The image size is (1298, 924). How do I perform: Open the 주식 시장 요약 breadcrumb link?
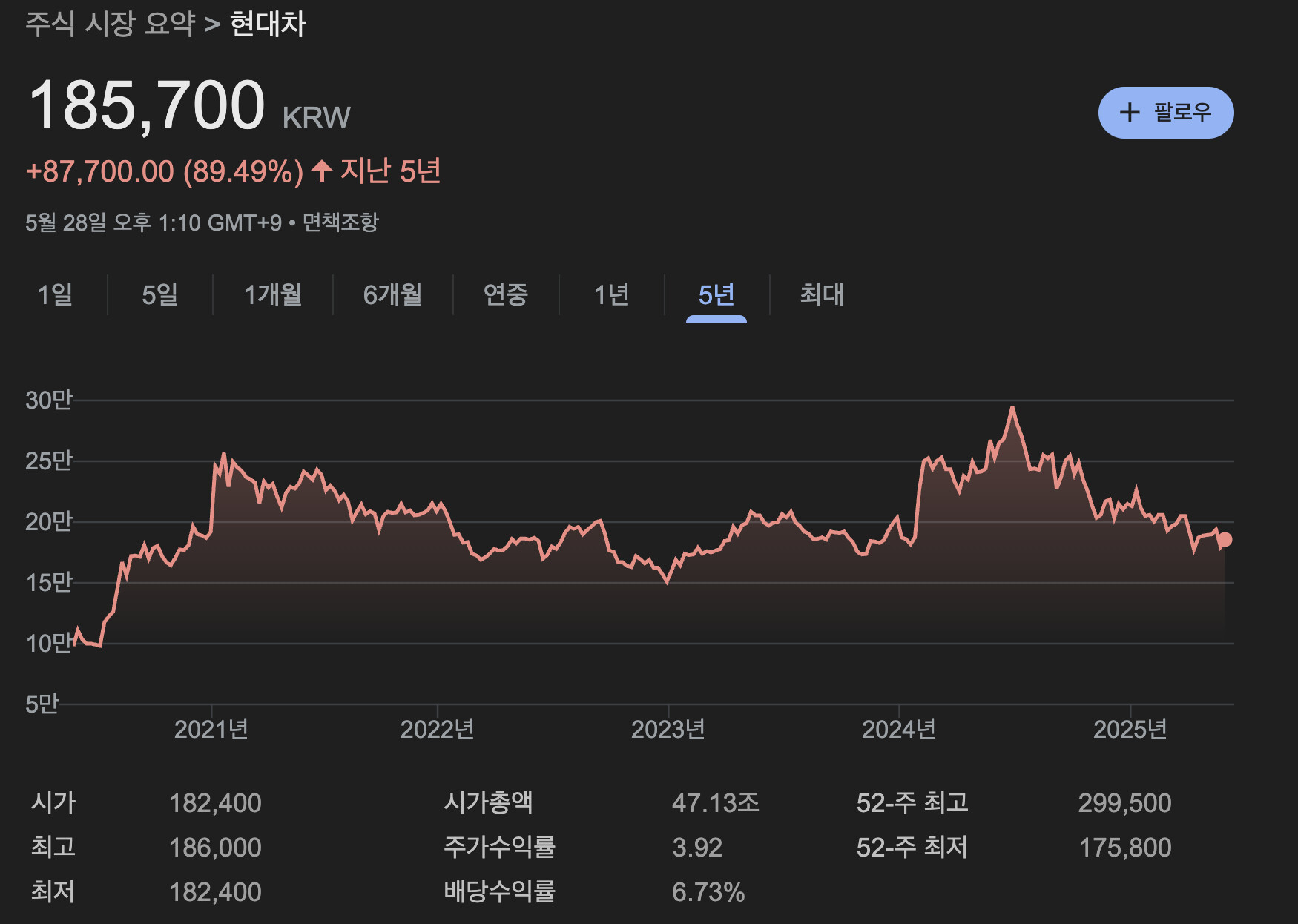coord(110,24)
